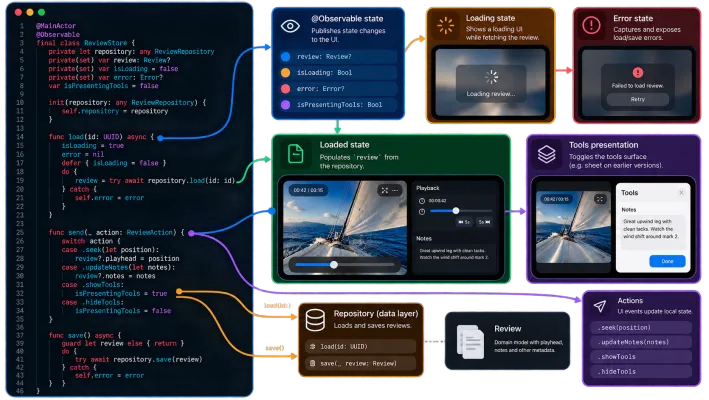Click the sailing video thumbnail in Tools presentation

pos(573,227)
